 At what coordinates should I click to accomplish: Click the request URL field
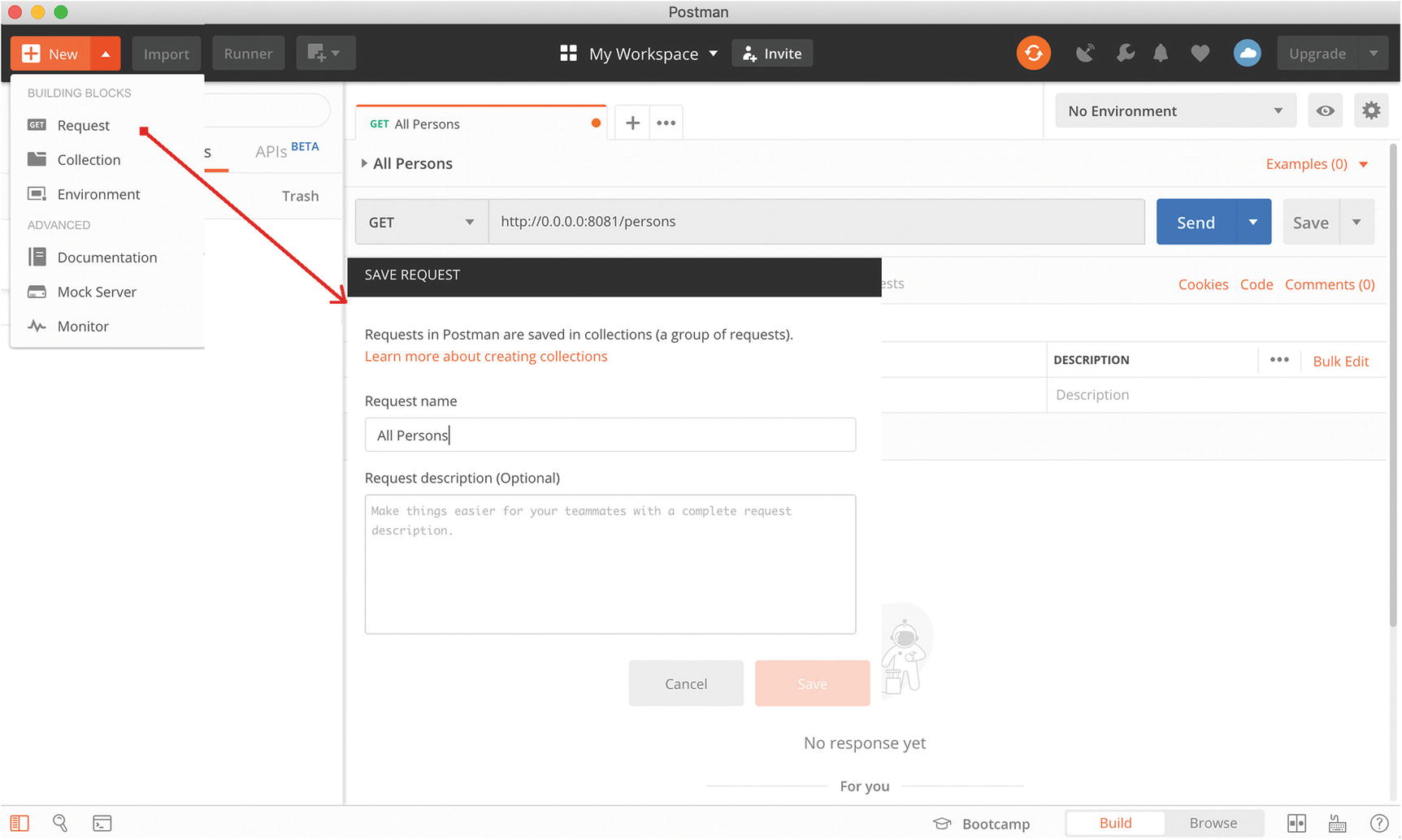tap(817, 222)
